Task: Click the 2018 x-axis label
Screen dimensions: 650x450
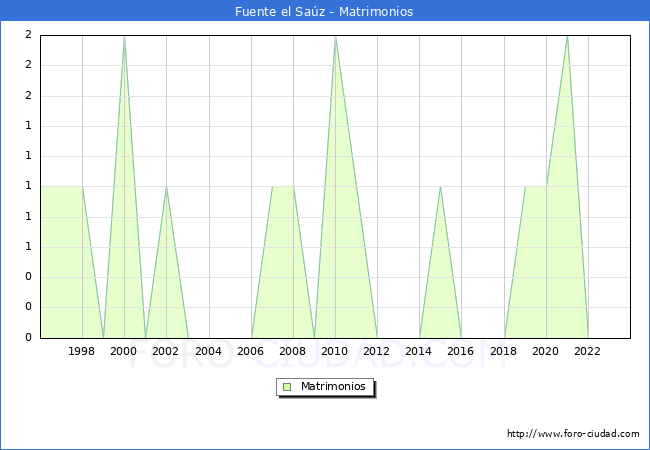Action: (x=504, y=351)
